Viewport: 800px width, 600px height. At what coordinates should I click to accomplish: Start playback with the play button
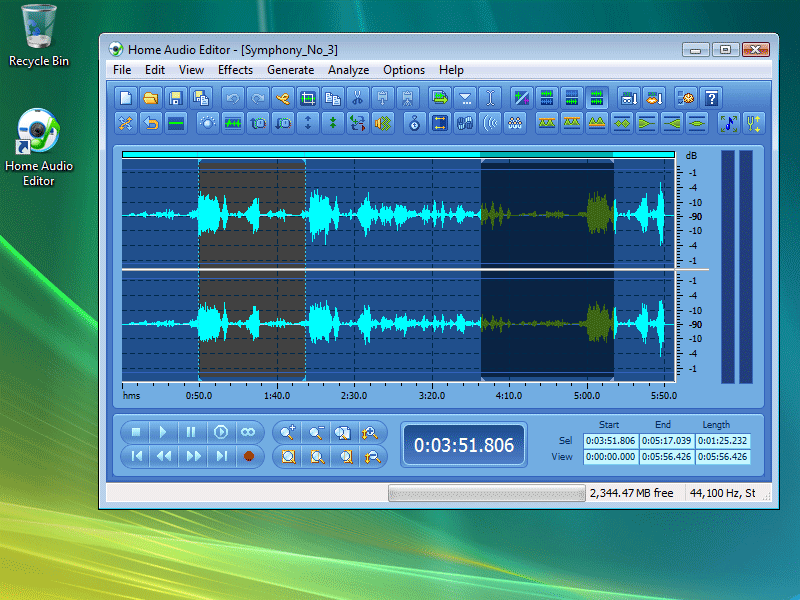point(163,432)
